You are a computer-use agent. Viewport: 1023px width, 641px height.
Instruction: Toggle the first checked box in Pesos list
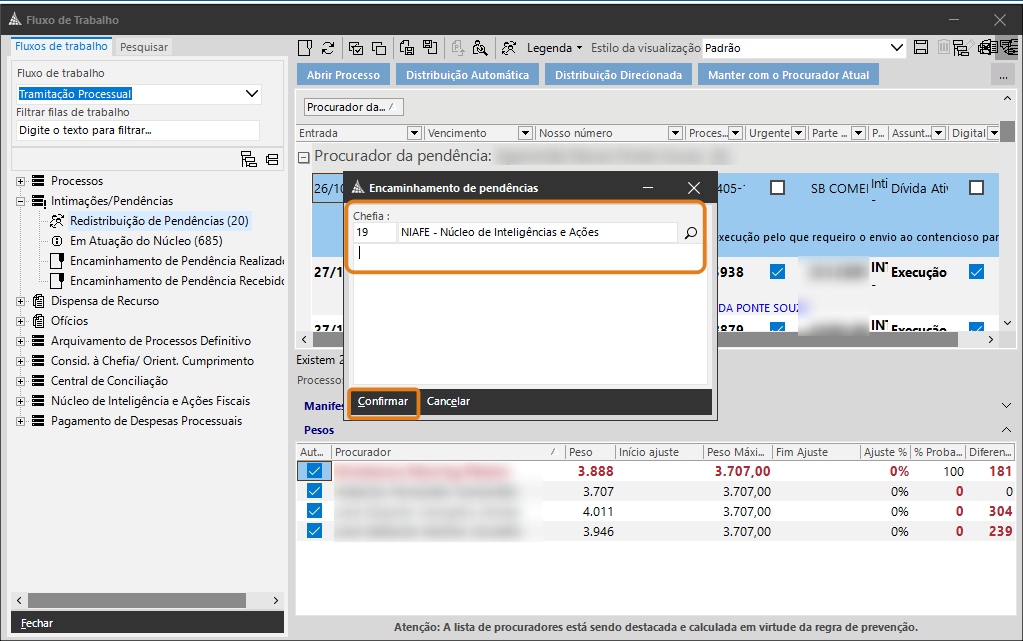click(315, 471)
